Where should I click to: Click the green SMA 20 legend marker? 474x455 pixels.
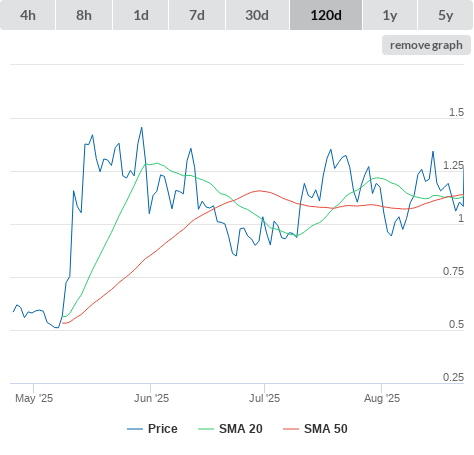tap(206, 429)
